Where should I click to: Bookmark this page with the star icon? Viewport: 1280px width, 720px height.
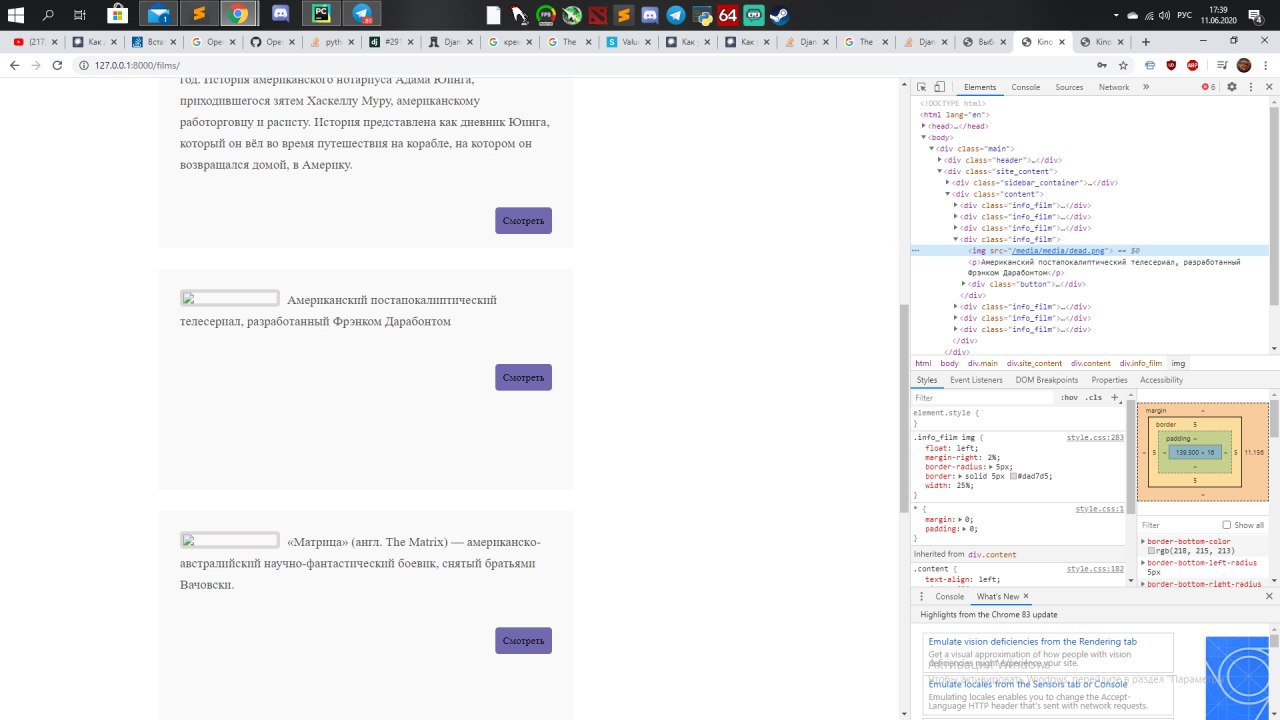[1123, 65]
